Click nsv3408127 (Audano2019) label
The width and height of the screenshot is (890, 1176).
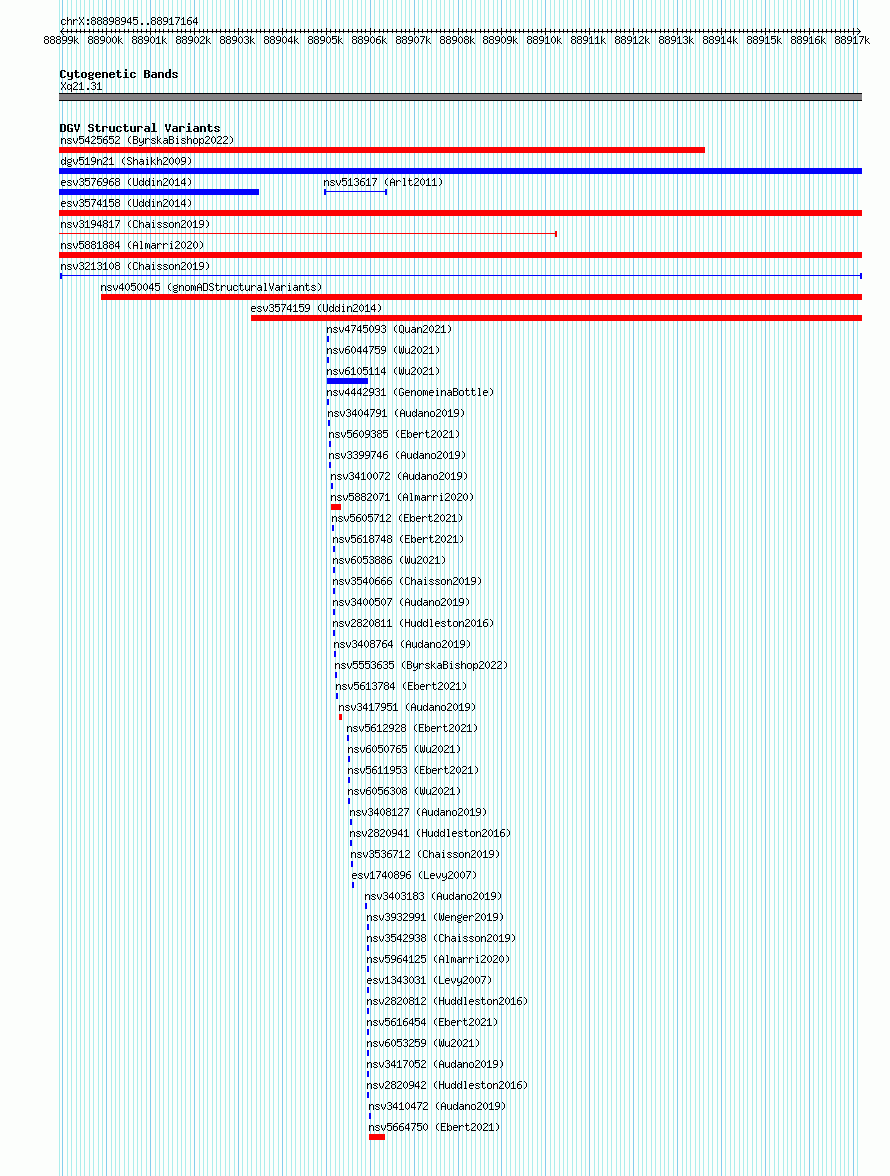(x=418, y=812)
